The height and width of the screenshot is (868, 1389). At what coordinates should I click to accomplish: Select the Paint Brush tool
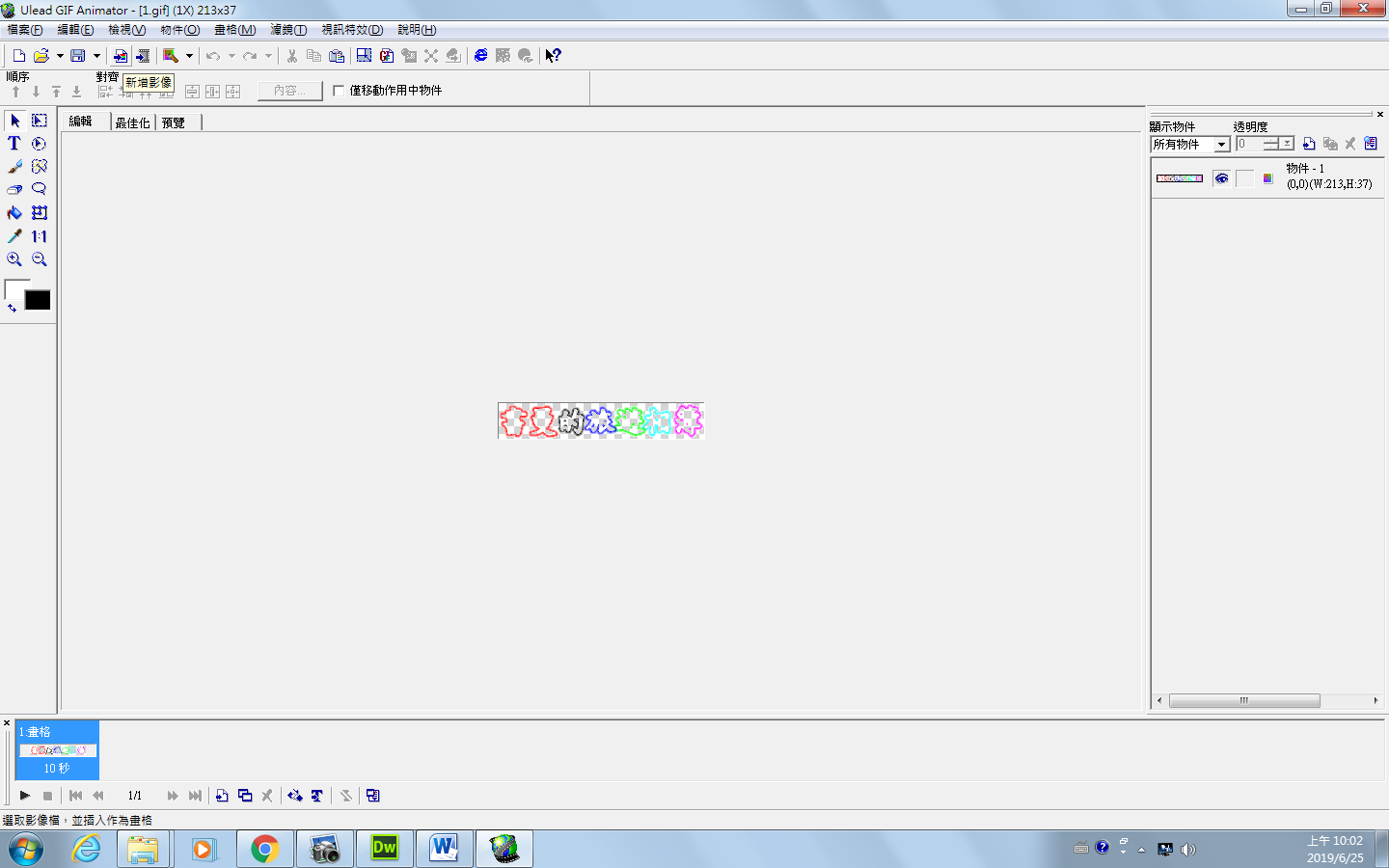pyautogui.click(x=14, y=167)
